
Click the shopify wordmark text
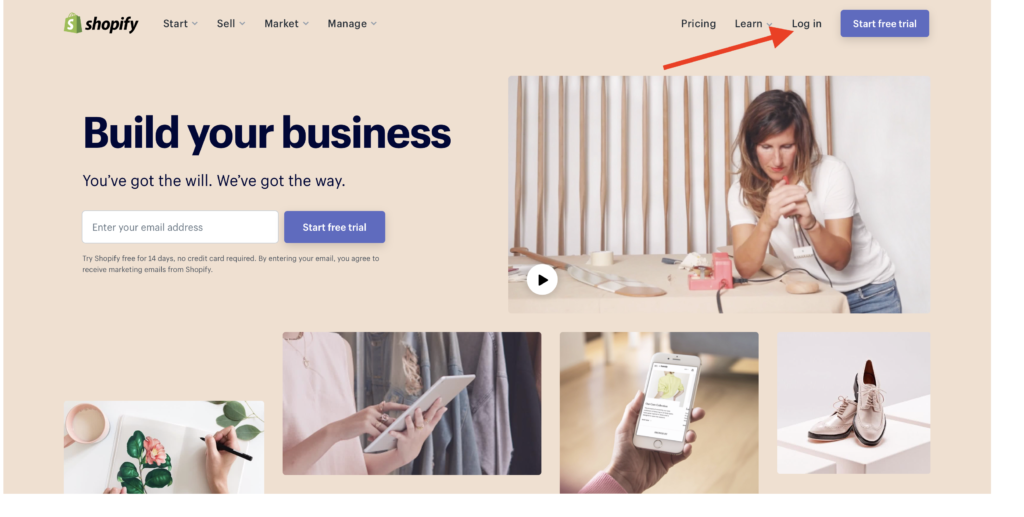(112, 24)
